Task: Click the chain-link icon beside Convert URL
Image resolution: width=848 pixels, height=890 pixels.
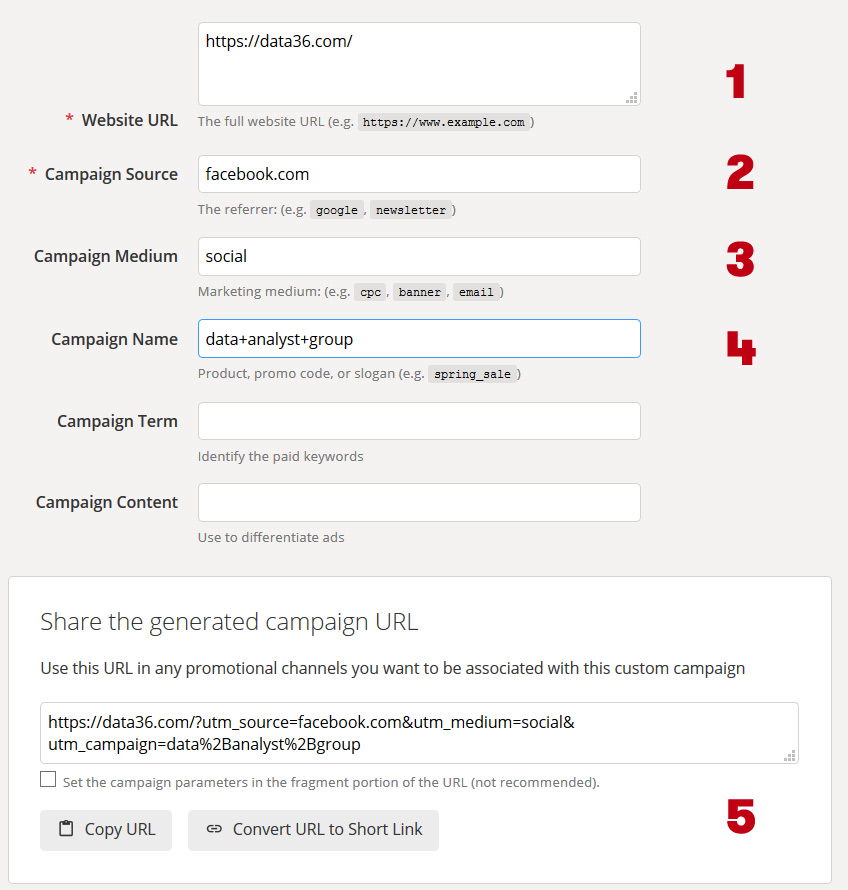Action: coord(217,829)
